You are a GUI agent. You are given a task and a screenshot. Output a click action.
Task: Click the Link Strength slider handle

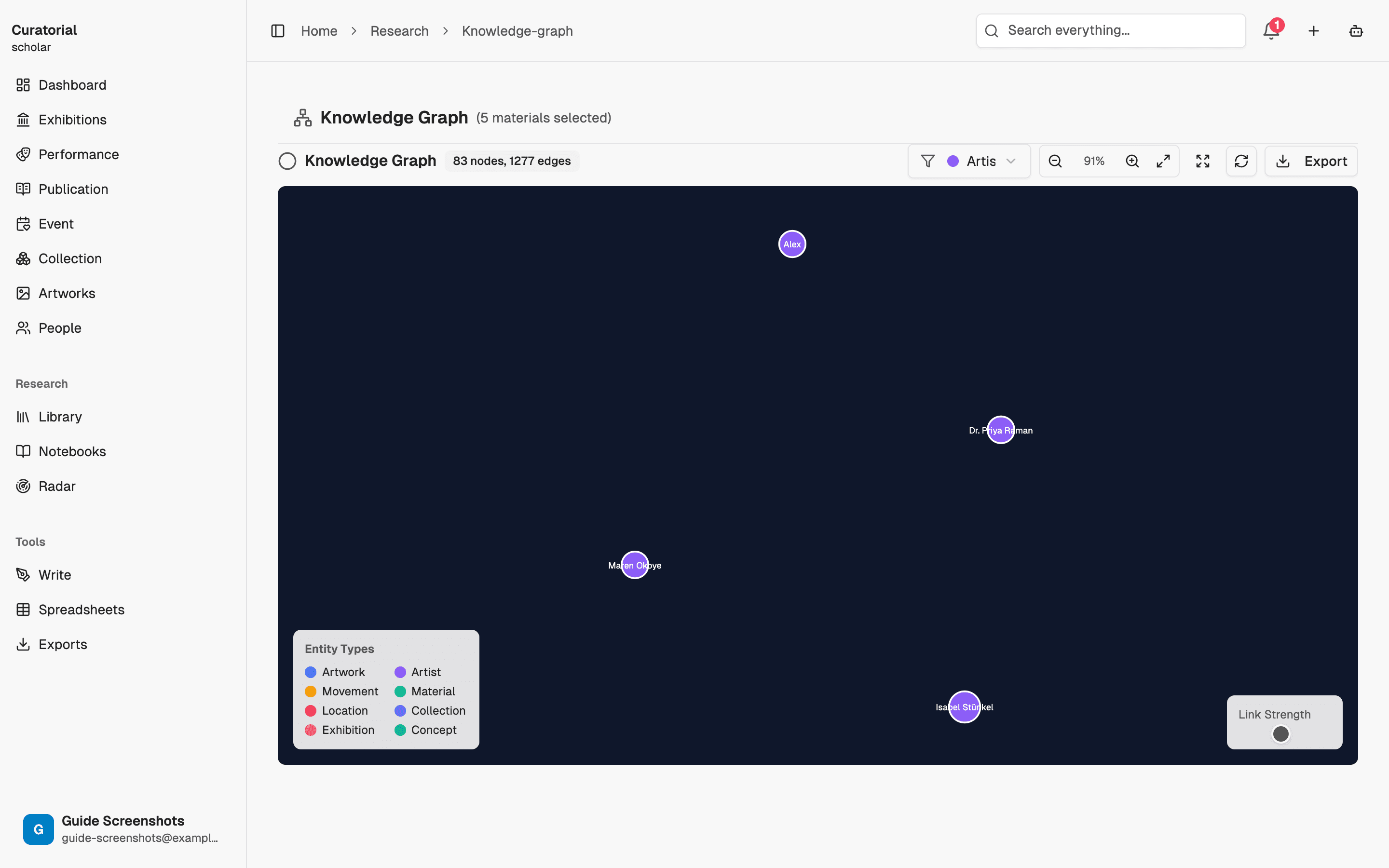(x=1280, y=733)
